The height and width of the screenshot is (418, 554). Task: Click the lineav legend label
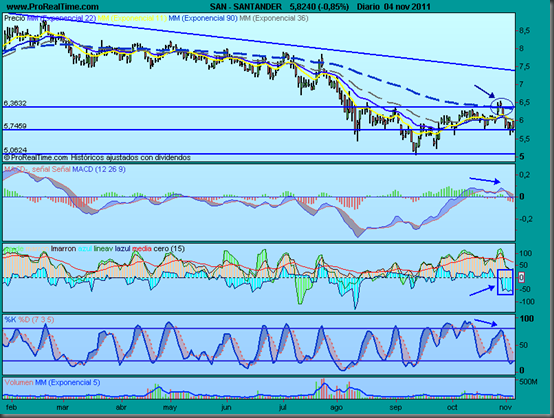click(104, 249)
